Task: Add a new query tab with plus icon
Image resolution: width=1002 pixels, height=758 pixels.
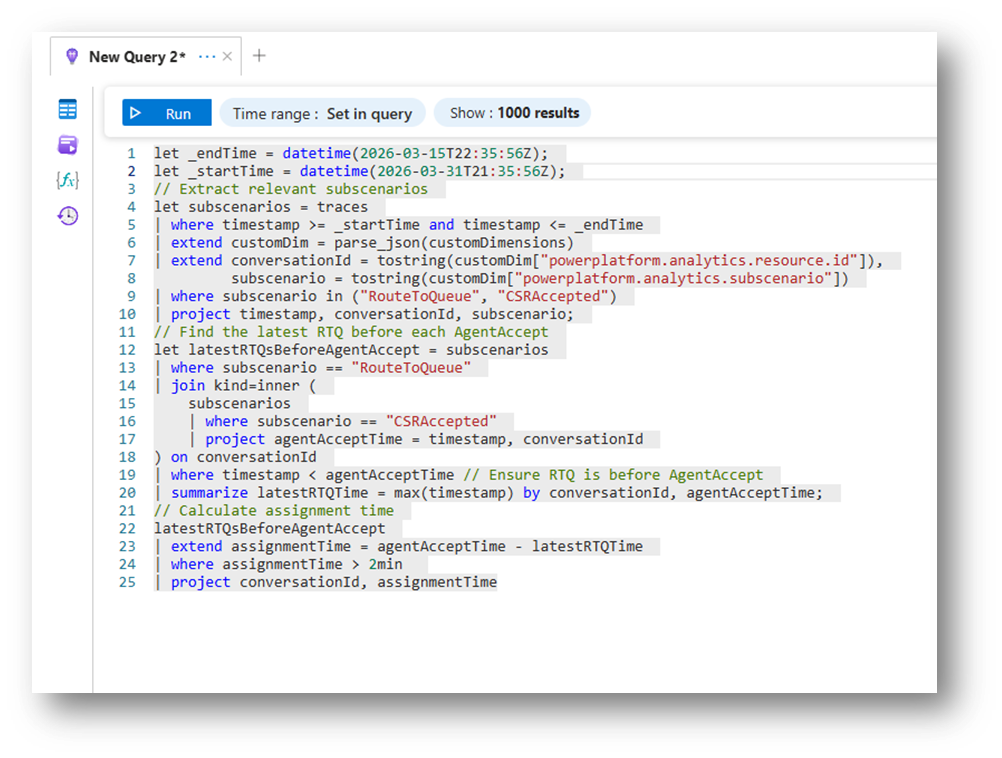Action: point(259,56)
